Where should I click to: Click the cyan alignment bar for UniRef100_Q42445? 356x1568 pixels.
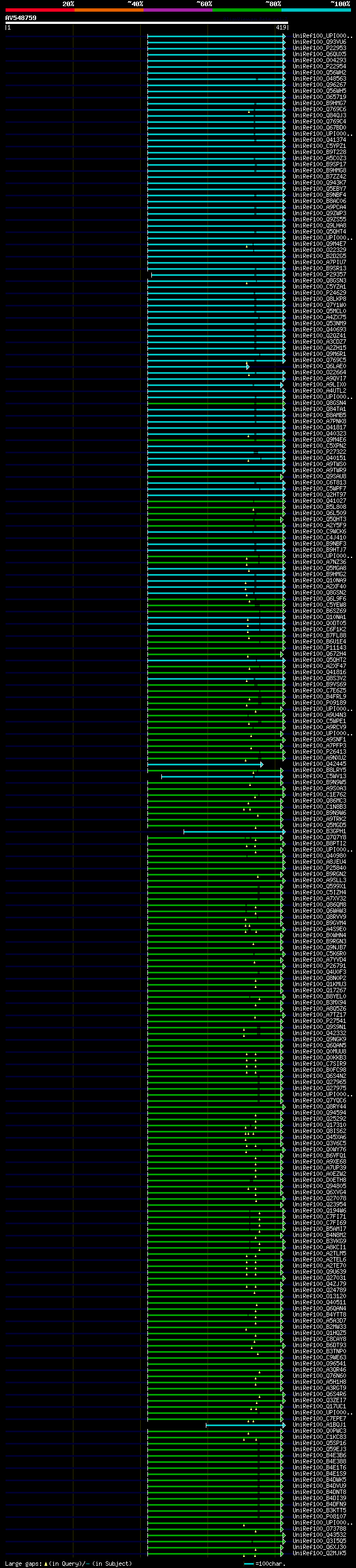click(x=205, y=764)
